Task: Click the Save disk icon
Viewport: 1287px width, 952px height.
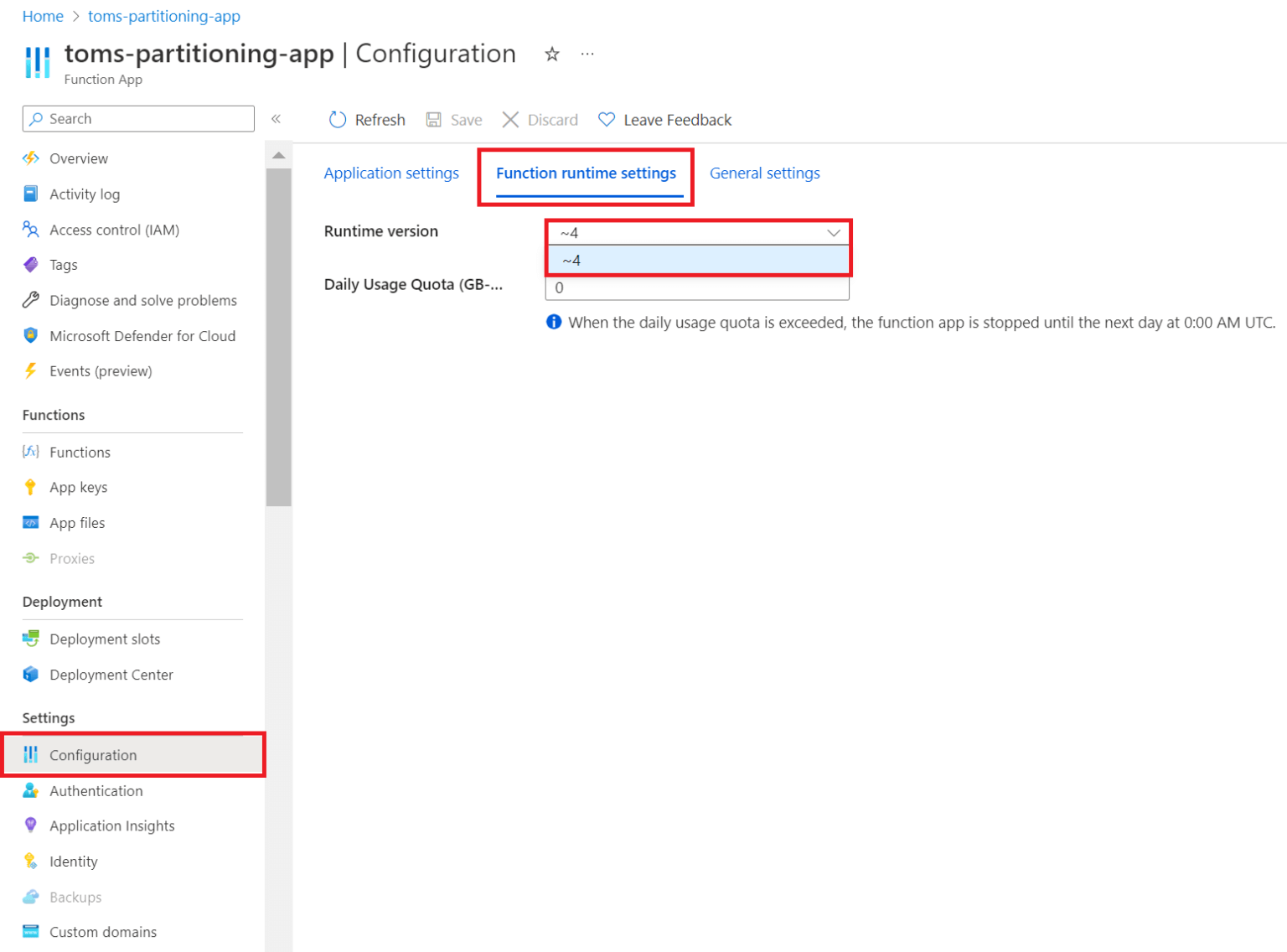Action: (x=432, y=120)
